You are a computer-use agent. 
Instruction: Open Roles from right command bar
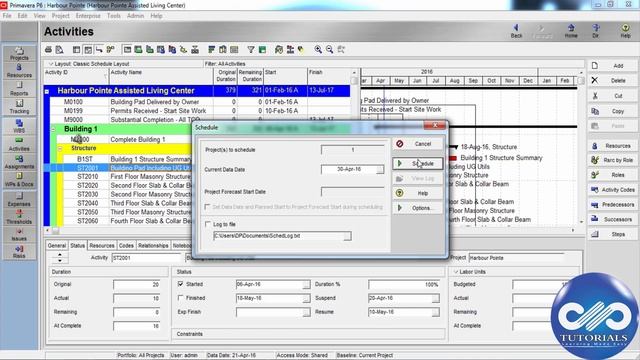(x=612, y=175)
